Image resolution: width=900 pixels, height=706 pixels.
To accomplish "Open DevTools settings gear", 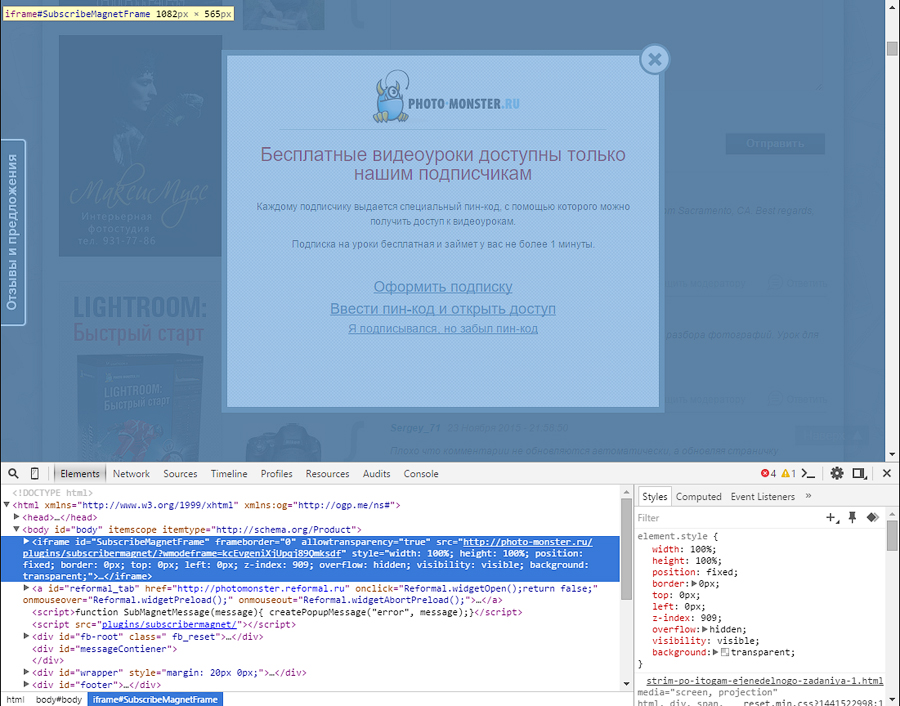I will pos(837,474).
